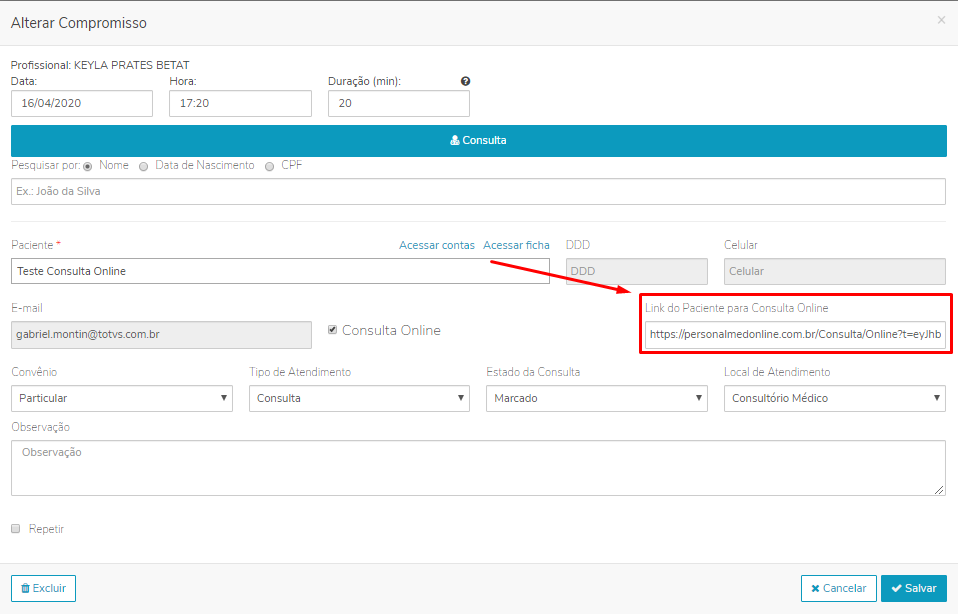
Task: Select the CPF search radio button
Action: (269, 166)
